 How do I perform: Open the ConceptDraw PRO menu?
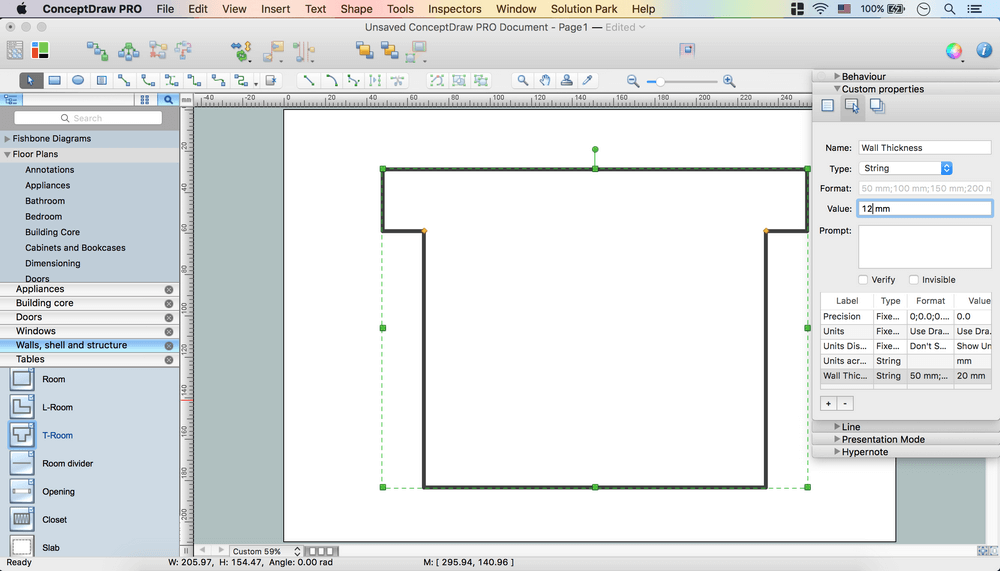[92, 9]
